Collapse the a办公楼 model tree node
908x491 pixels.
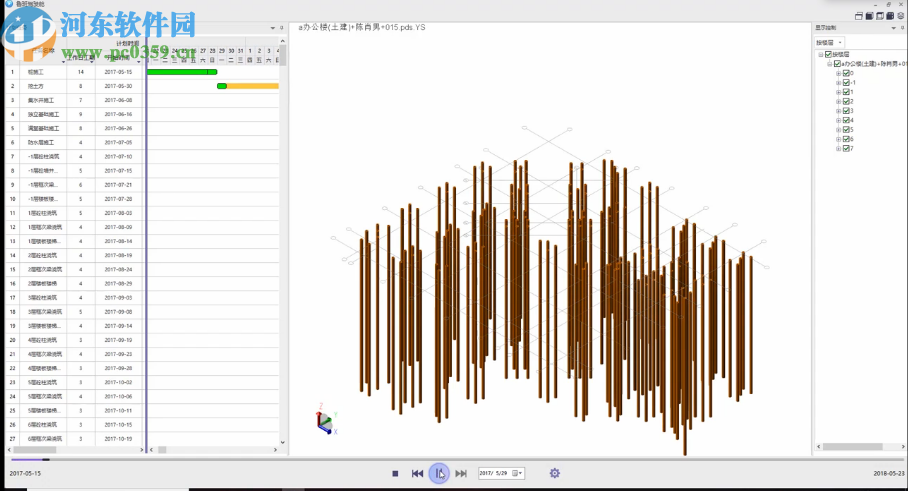tap(830, 64)
